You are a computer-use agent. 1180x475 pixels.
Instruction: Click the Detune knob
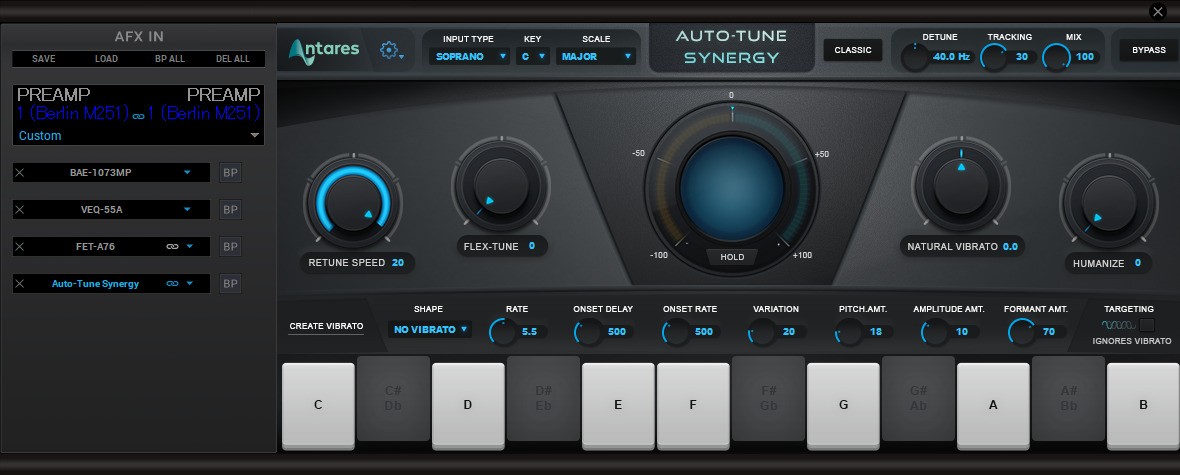pyautogui.click(x=915, y=57)
